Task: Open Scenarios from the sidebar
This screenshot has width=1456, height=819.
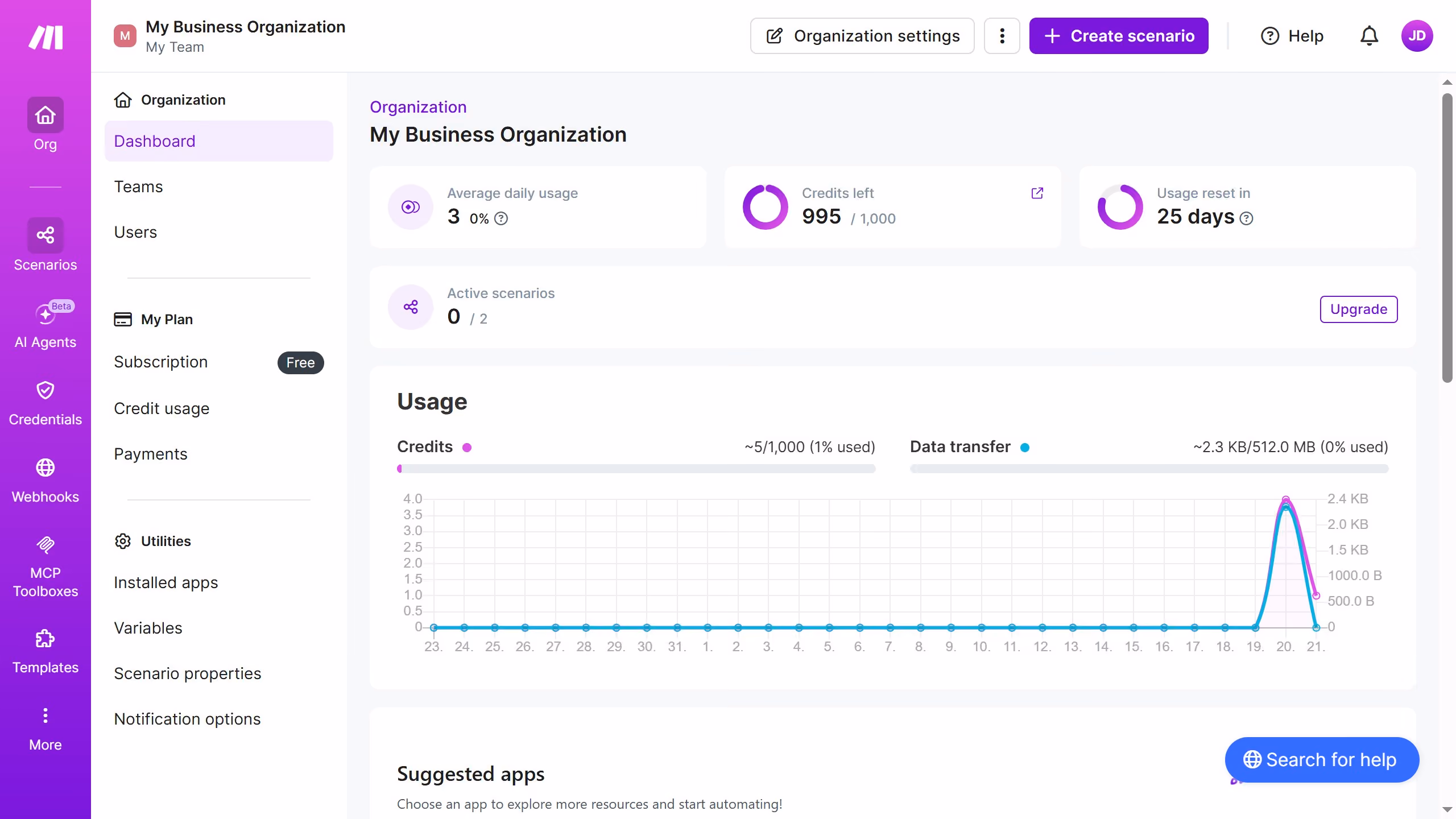Action: [x=45, y=245]
